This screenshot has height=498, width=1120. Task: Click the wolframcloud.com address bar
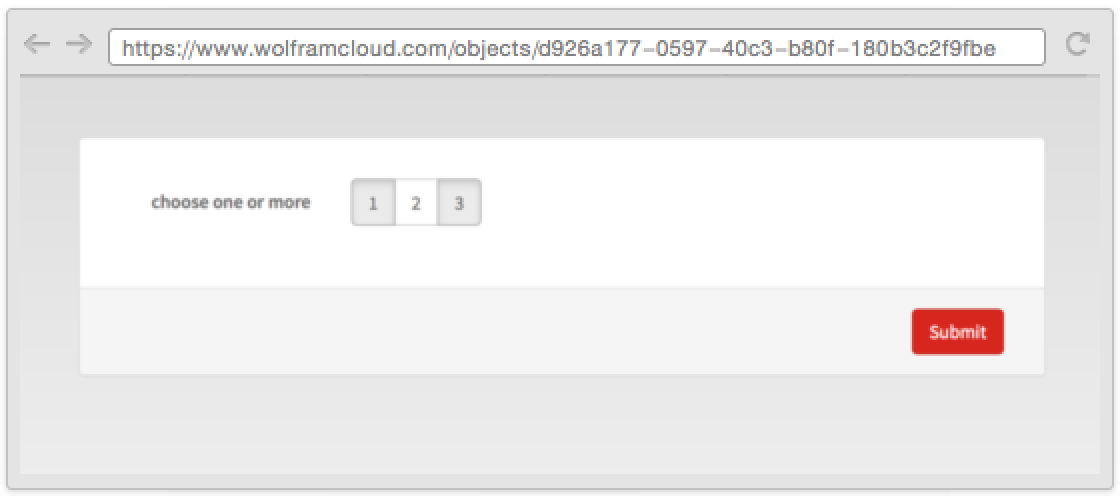[x=576, y=47]
